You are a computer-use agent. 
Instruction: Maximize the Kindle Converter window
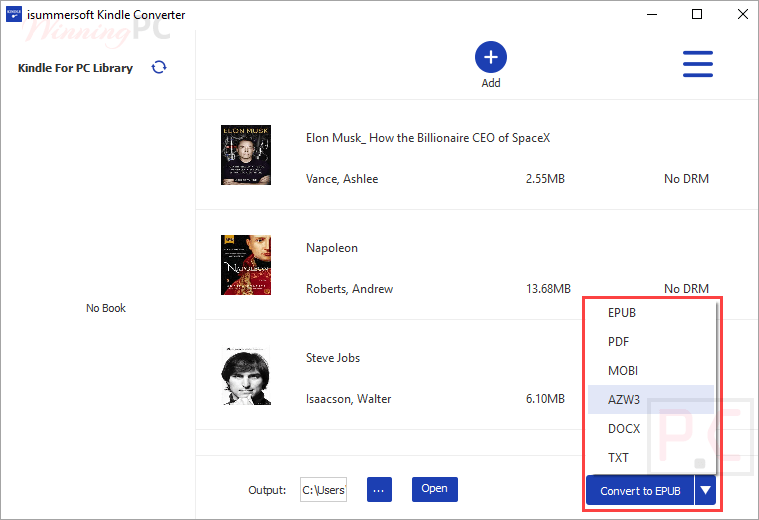697,14
